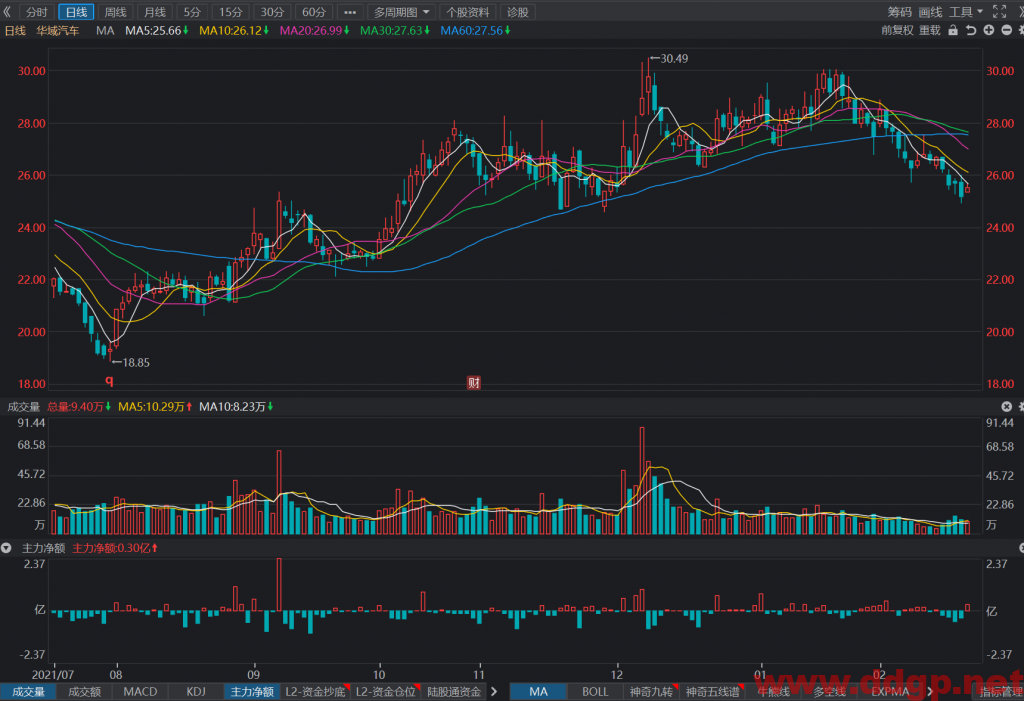Select the 日线 daily chart tab

76,12
